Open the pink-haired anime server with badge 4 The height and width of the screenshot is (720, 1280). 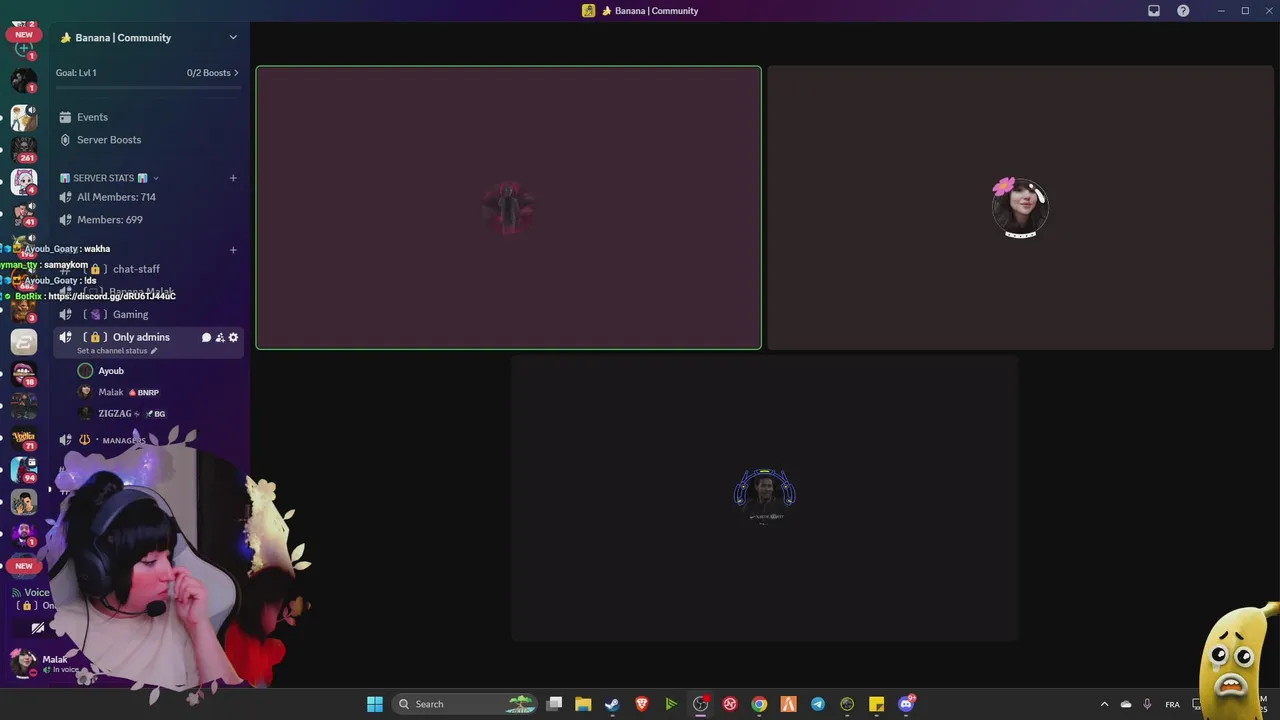[x=24, y=182]
